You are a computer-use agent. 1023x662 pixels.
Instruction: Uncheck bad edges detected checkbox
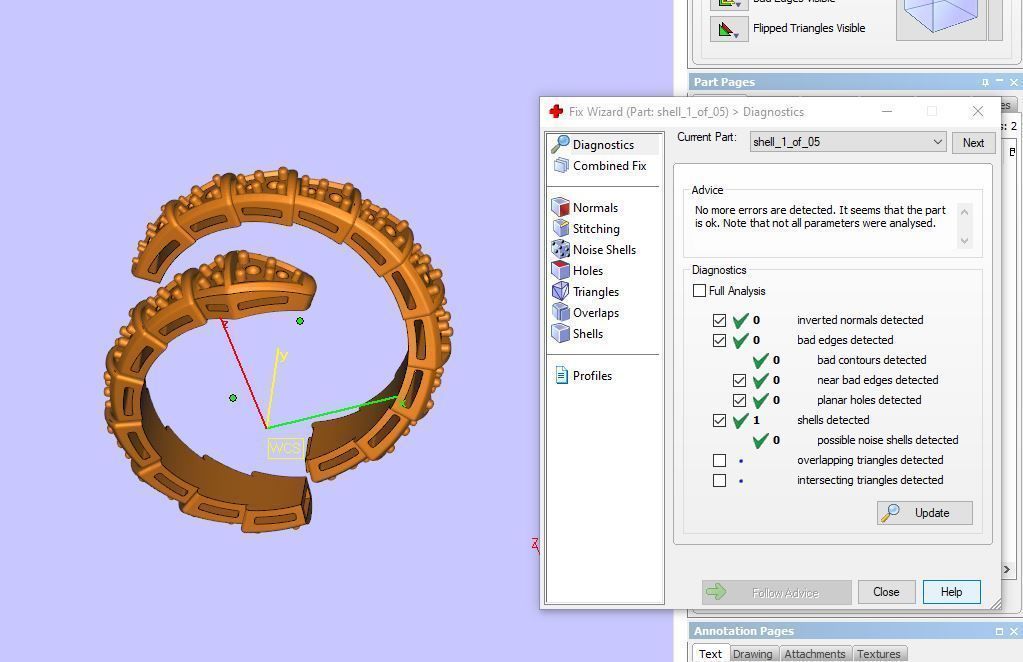point(719,340)
